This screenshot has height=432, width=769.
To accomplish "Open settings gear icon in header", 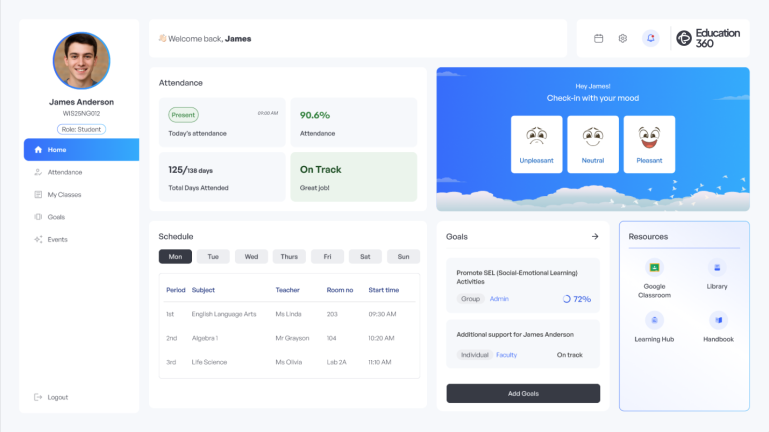I will pyautogui.click(x=622, y=38).
